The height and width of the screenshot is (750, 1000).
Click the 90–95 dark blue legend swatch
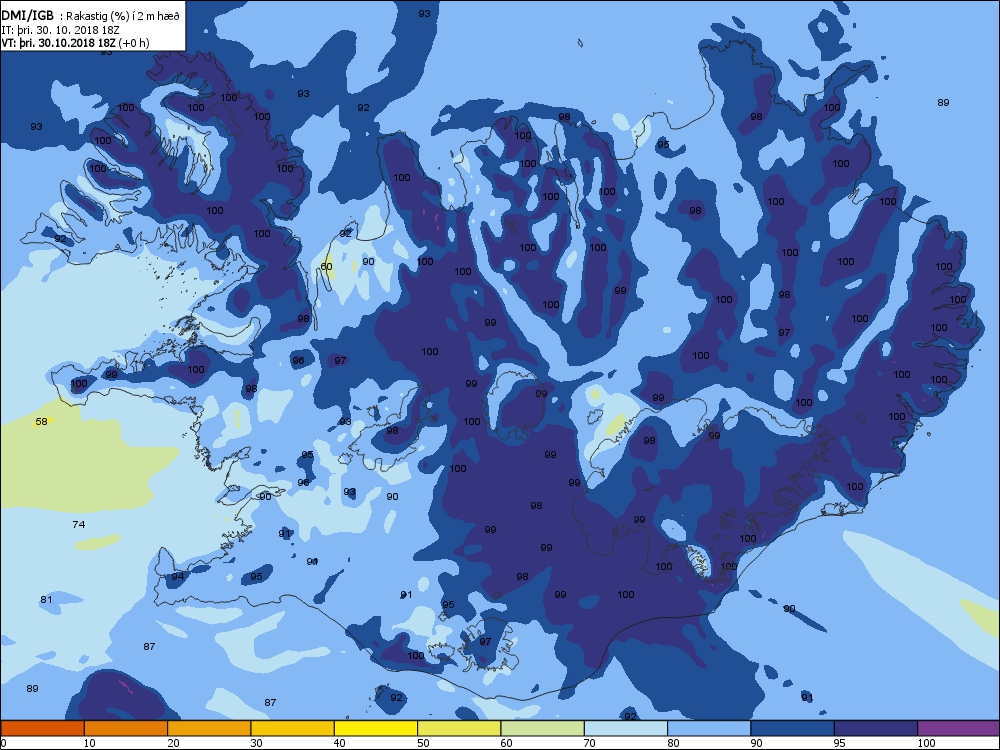pos(793,728)
